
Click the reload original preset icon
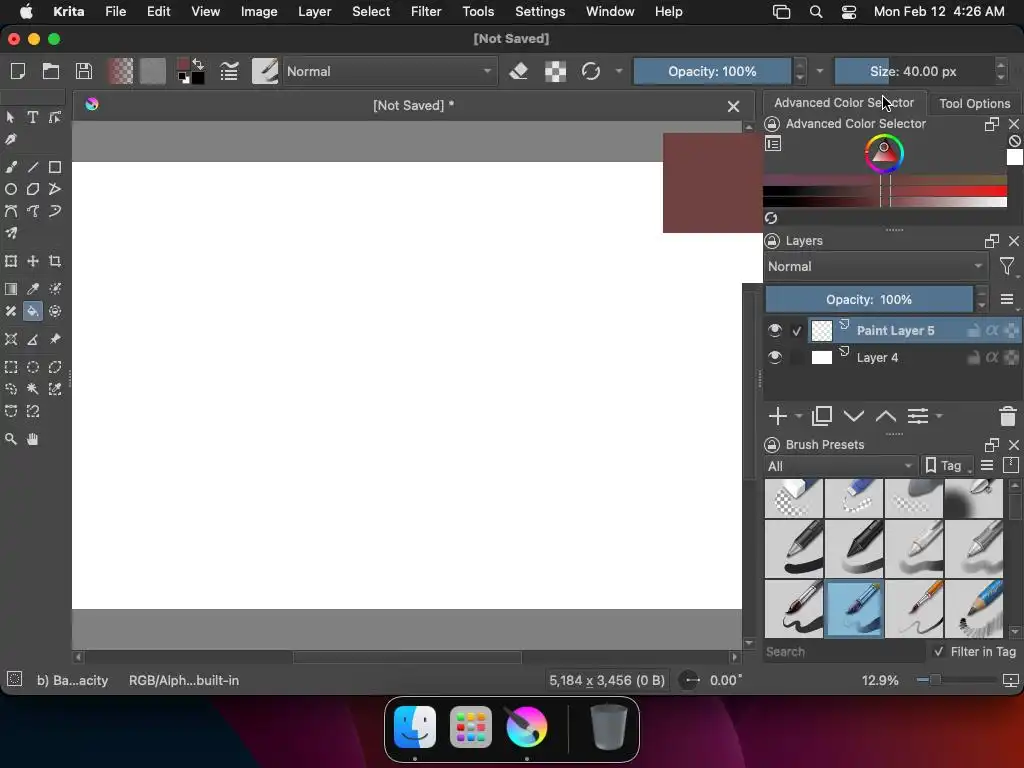591,71
